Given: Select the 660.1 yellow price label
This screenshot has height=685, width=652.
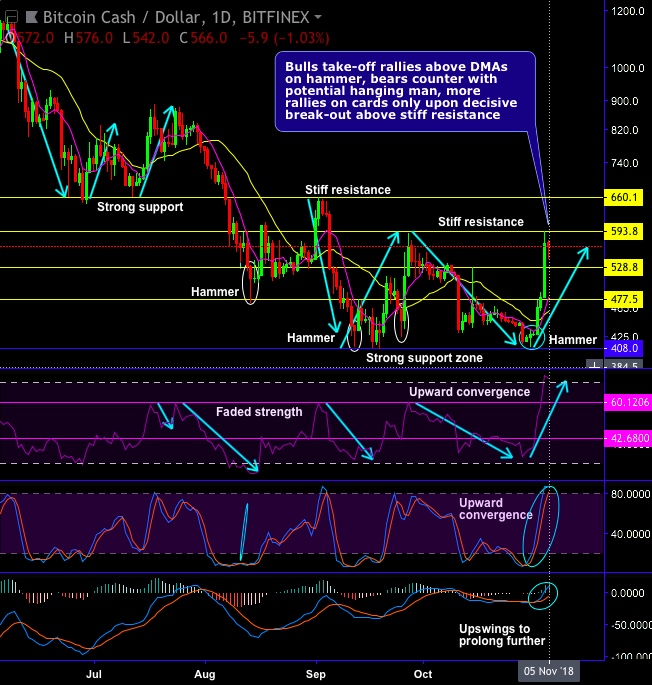Looking at the screenshot, I should click(624, 197).
